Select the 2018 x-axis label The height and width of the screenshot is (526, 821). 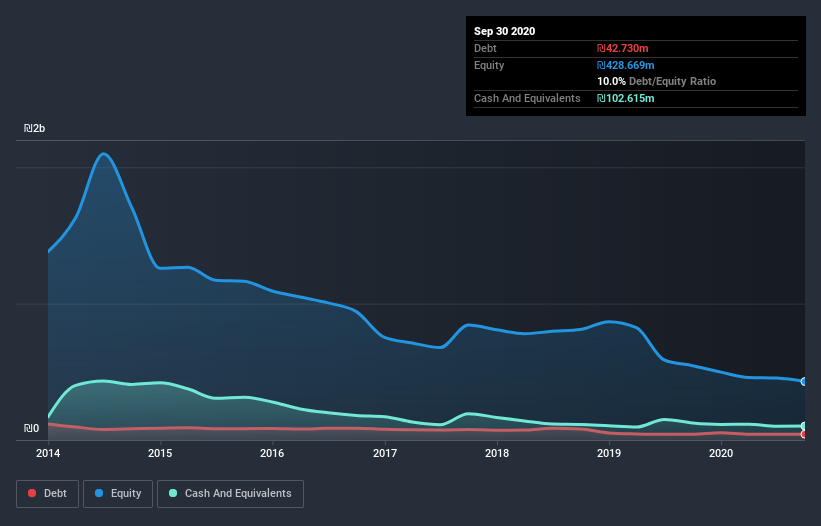tap(497, 453)
